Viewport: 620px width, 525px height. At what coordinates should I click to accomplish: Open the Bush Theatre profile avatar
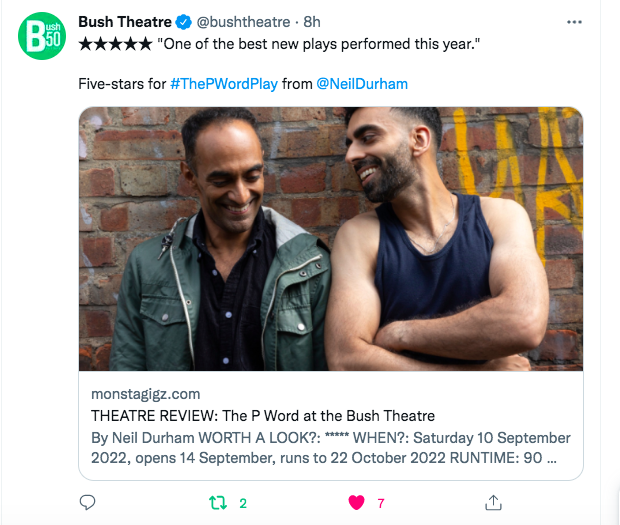pyautogui.click(x=41, y=38)
